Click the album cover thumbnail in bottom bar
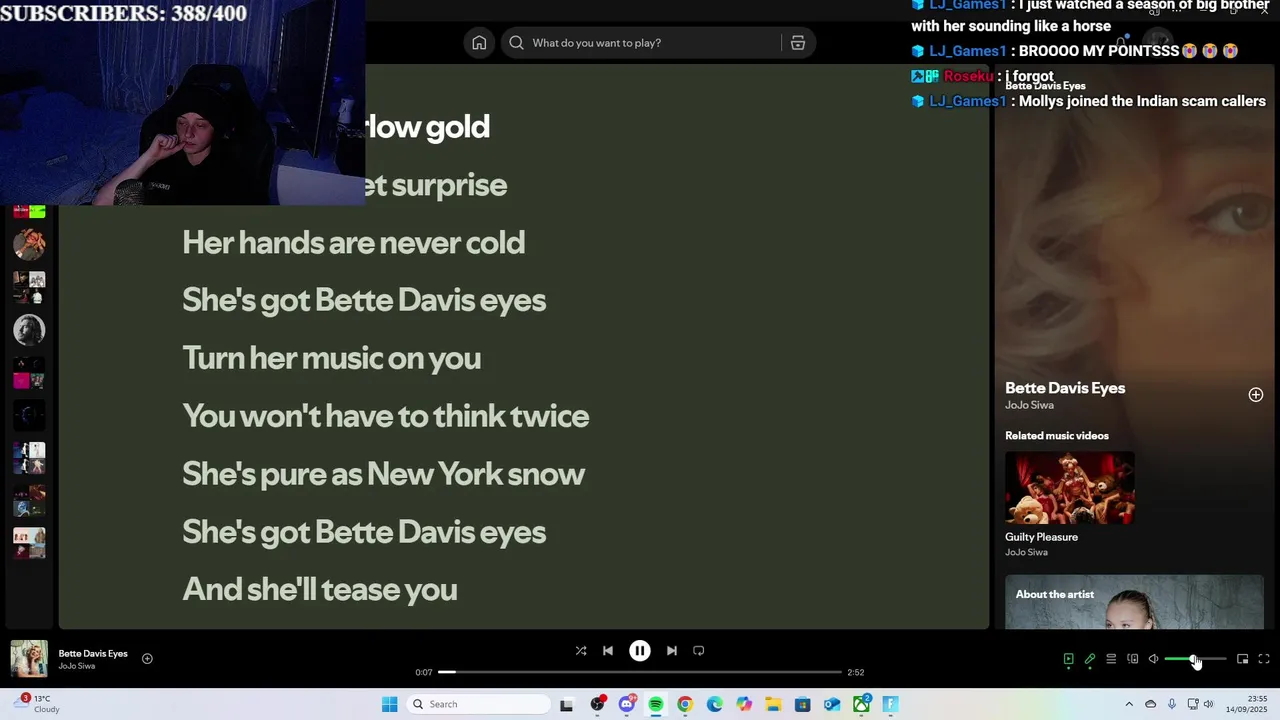1280x720 pixels. point(29,659)
